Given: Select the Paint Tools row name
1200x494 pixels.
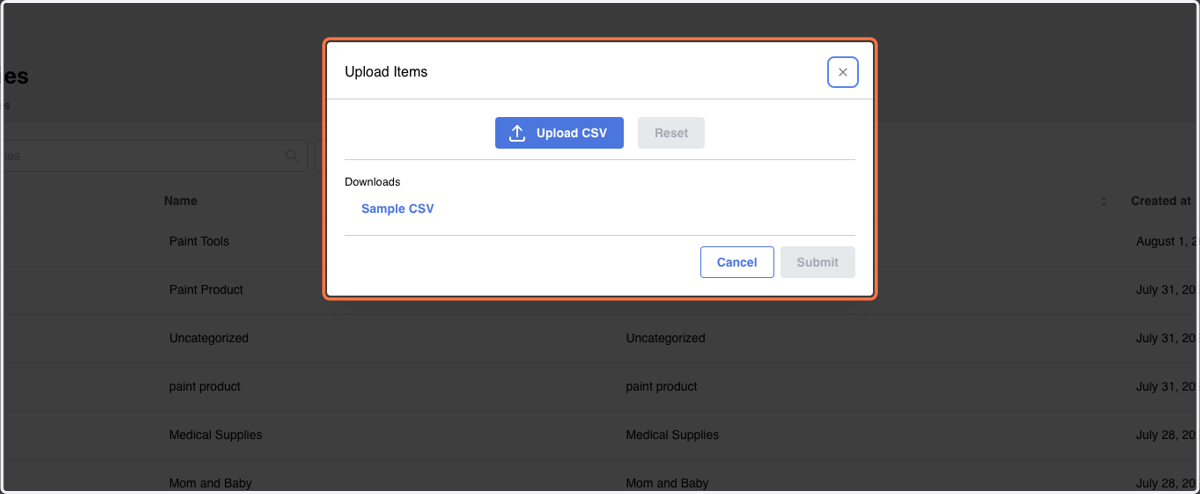Looking at the screenshot, I should point(199,241).
